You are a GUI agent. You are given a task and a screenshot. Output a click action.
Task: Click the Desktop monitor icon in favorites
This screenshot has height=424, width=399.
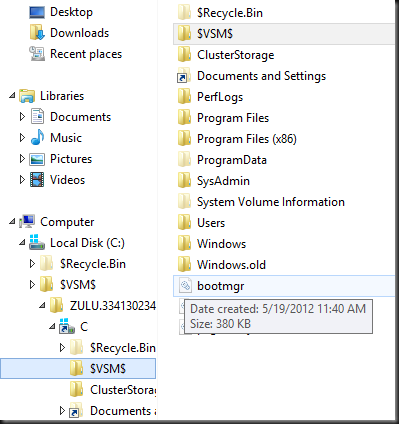[x=37, y=12]
